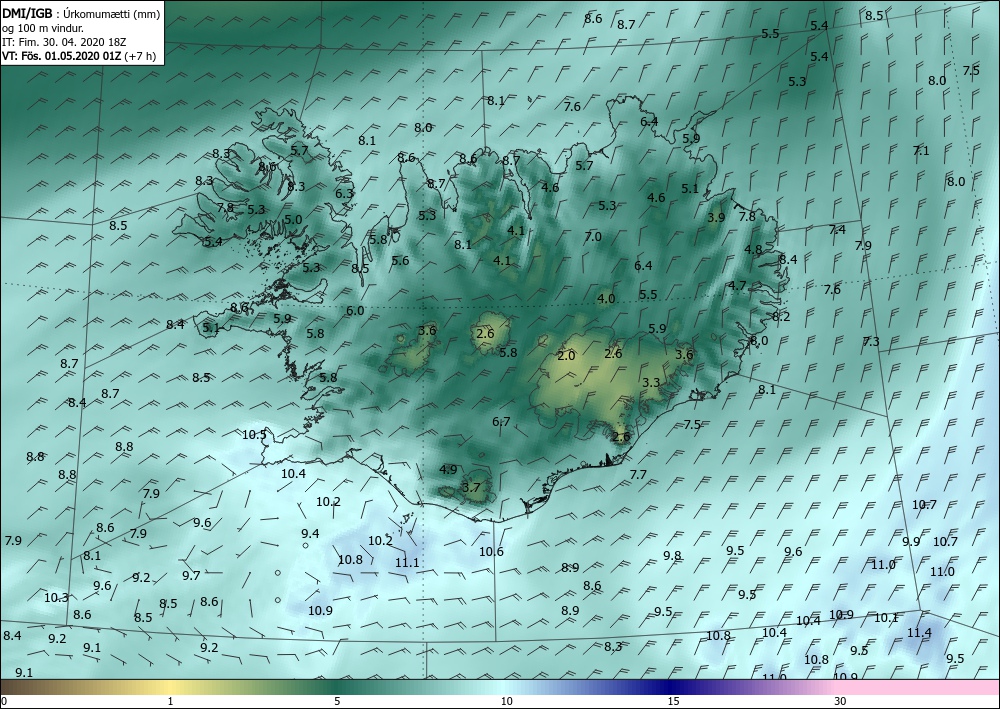Click the 'IT: Fim. 30. 04. 2020 18Z' timestamp
Image resolution: width=1000 pixels, height=709 pixels.
(x=64, y=41)
